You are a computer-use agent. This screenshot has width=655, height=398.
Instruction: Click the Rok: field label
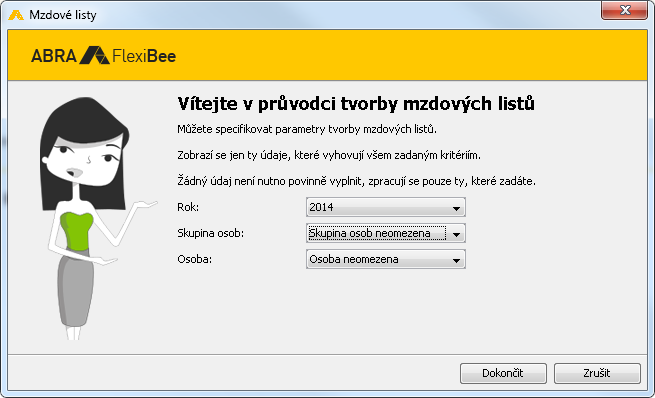point(188,207)
